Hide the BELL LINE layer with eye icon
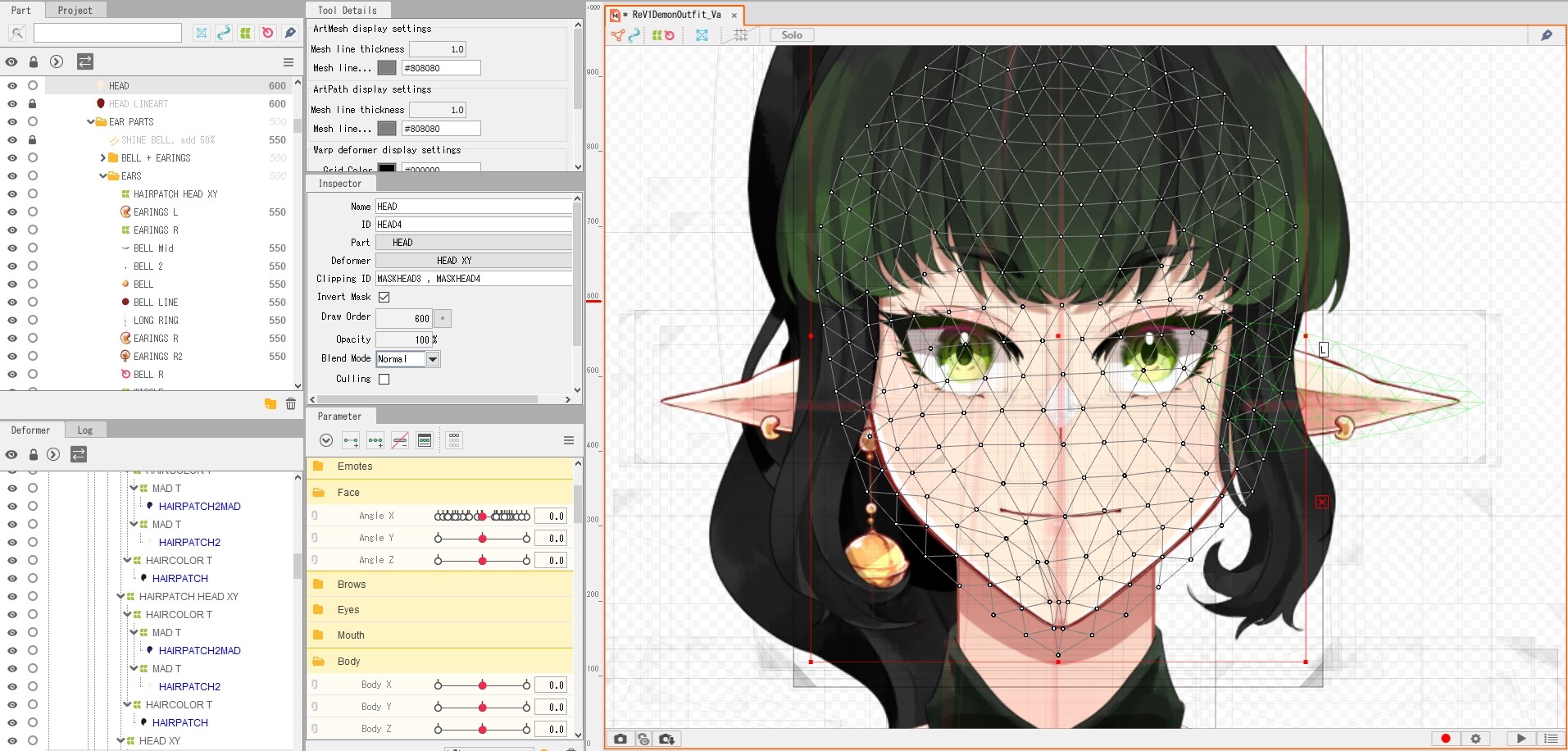This screenshot has width=1568, height=751. coord(12,303)
